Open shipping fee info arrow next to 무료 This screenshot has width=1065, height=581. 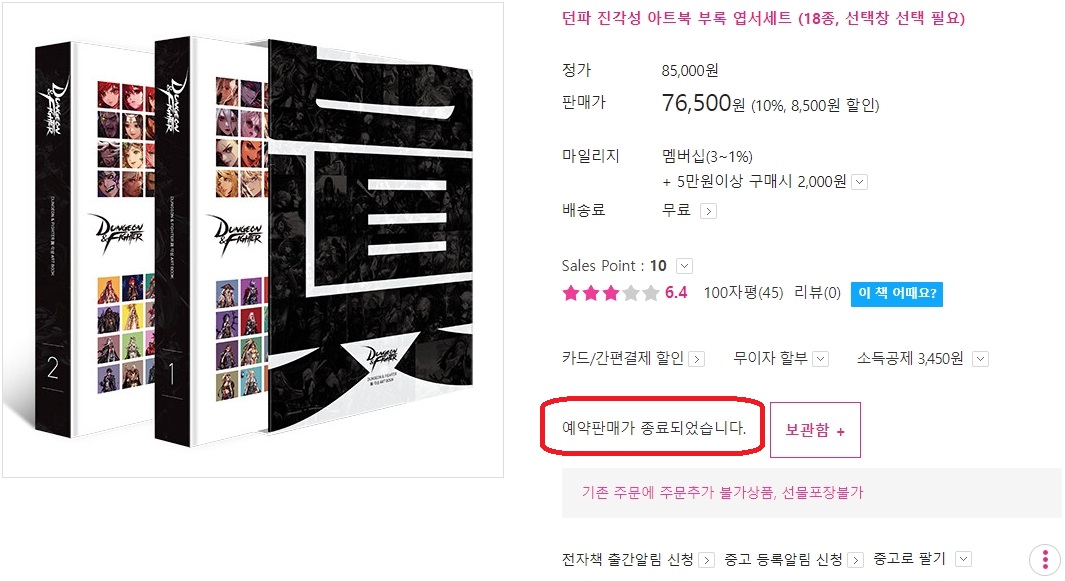tap(708, 211)
